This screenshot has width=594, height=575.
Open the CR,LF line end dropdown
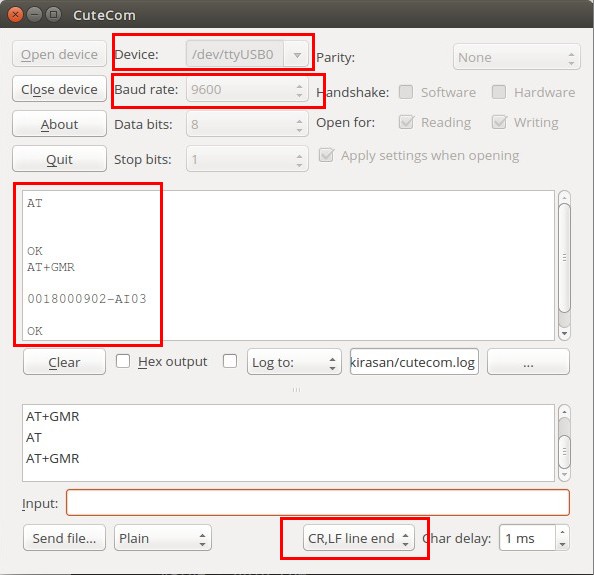click(x=358, y=538)
